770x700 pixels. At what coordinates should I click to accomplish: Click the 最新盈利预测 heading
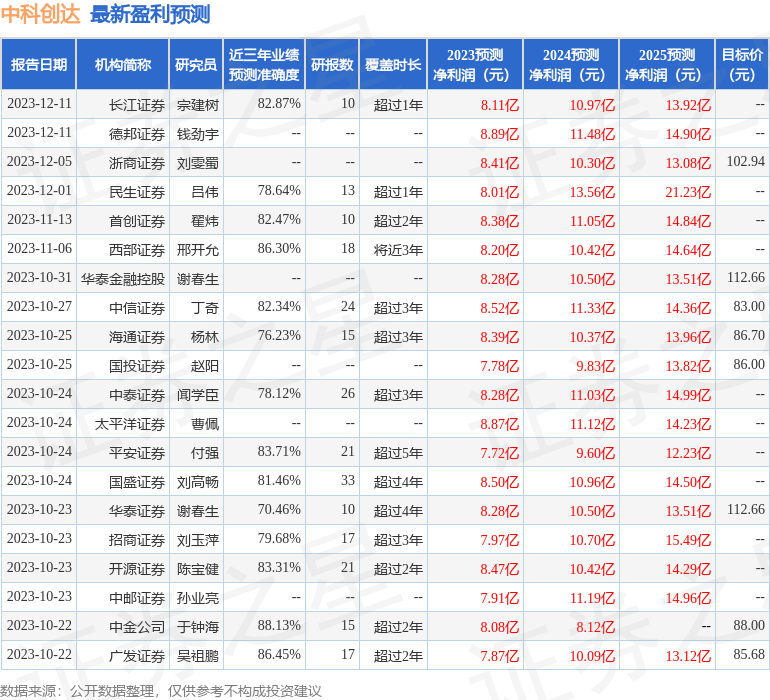pyautogui.click(x=150, y=14)
